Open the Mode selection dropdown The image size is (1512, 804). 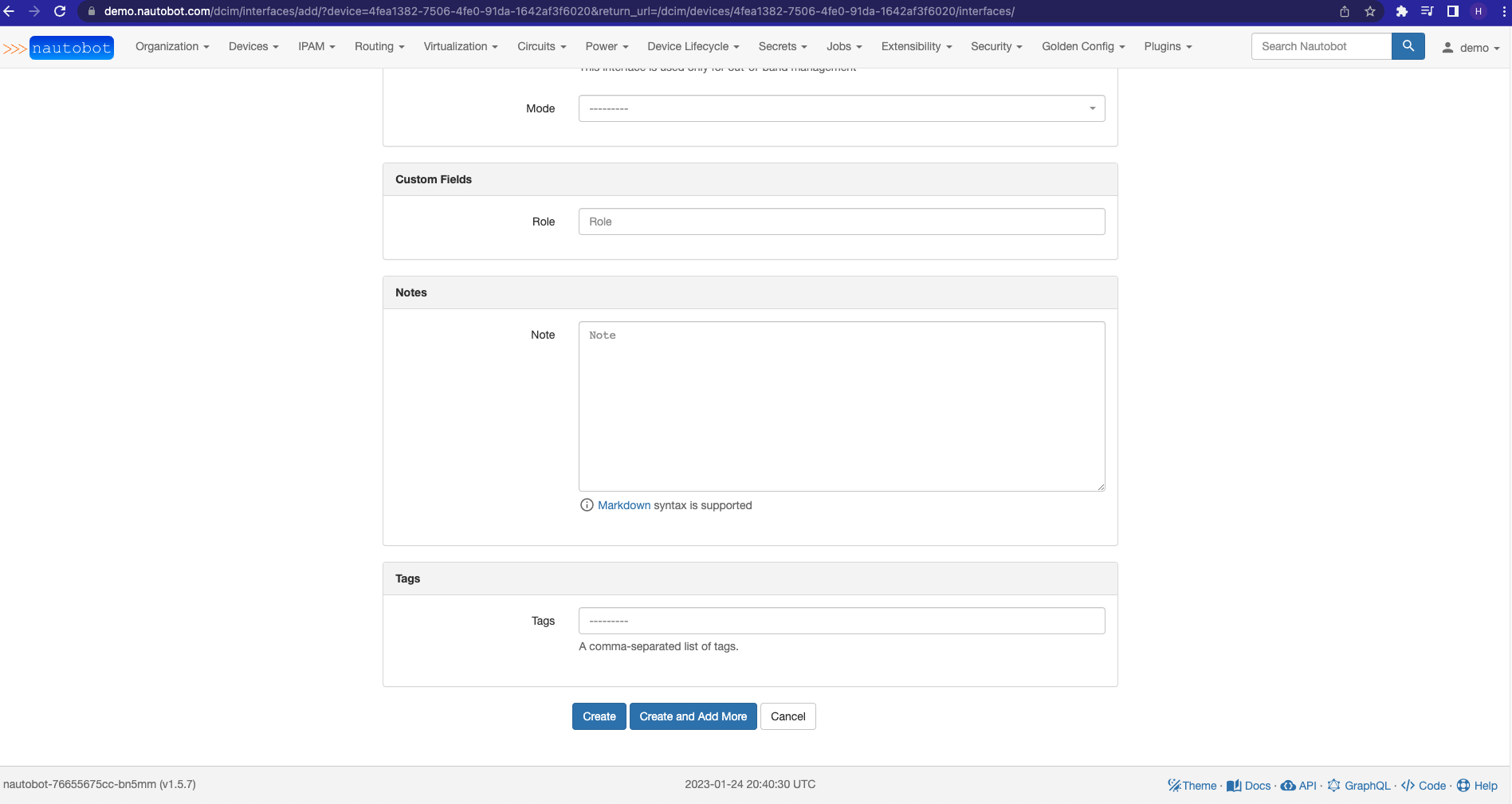(x=841, y=108)
